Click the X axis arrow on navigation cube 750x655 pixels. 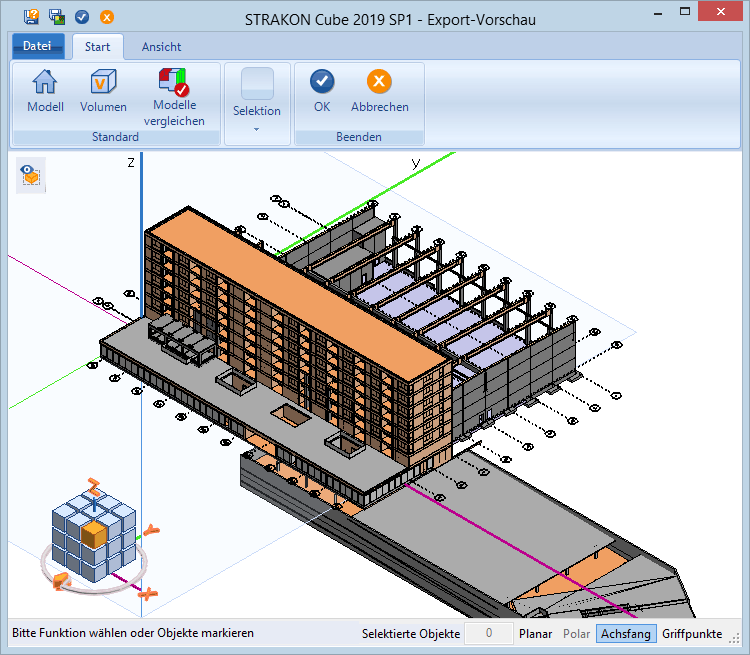point(148,594)
